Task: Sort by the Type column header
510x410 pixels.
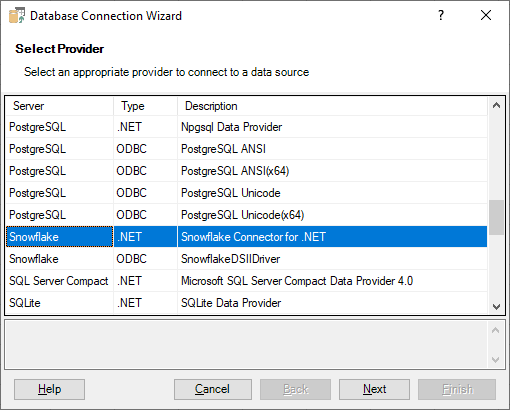Action: click(145, 106)
